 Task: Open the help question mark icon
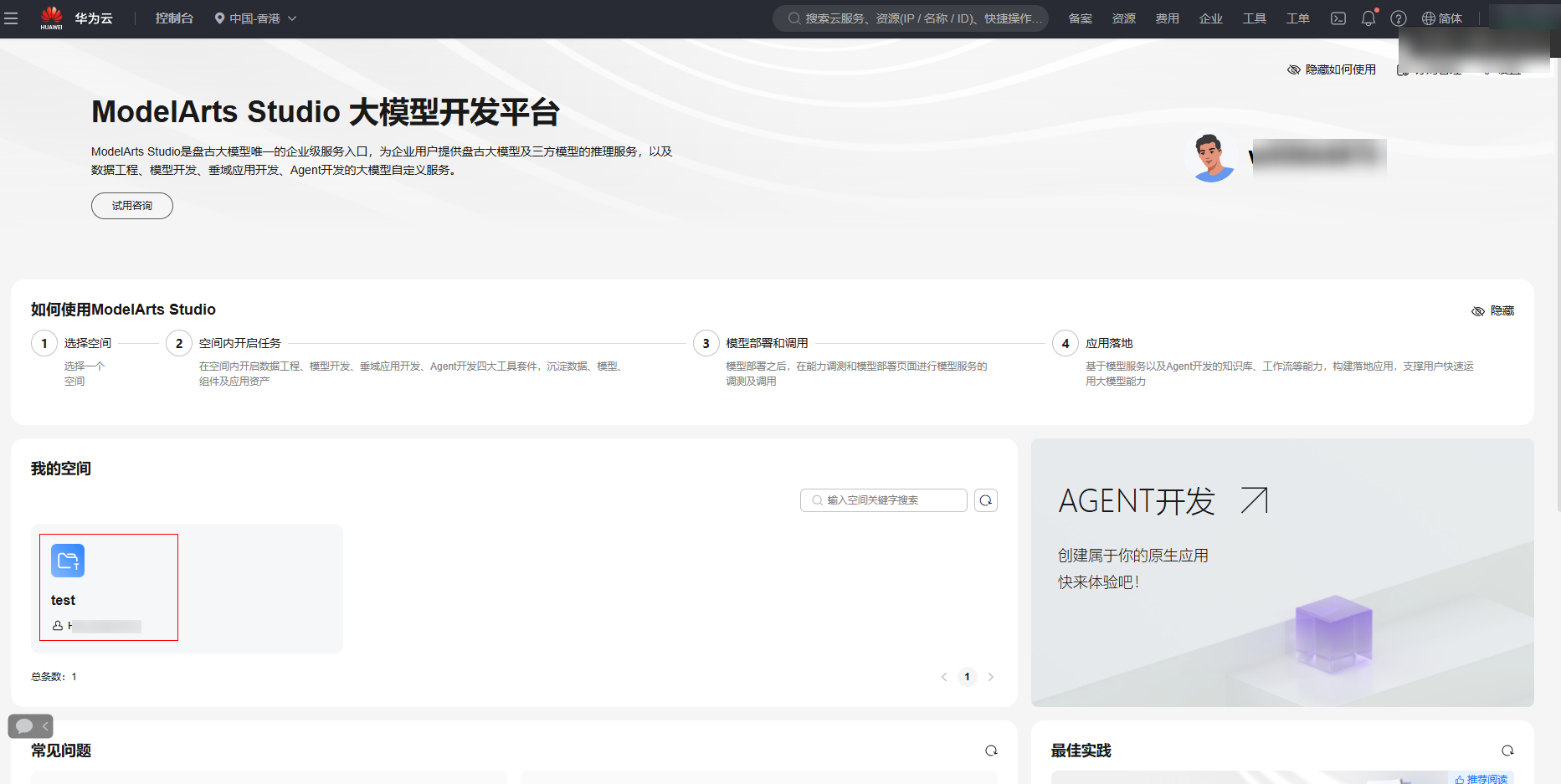(1399, 18)
